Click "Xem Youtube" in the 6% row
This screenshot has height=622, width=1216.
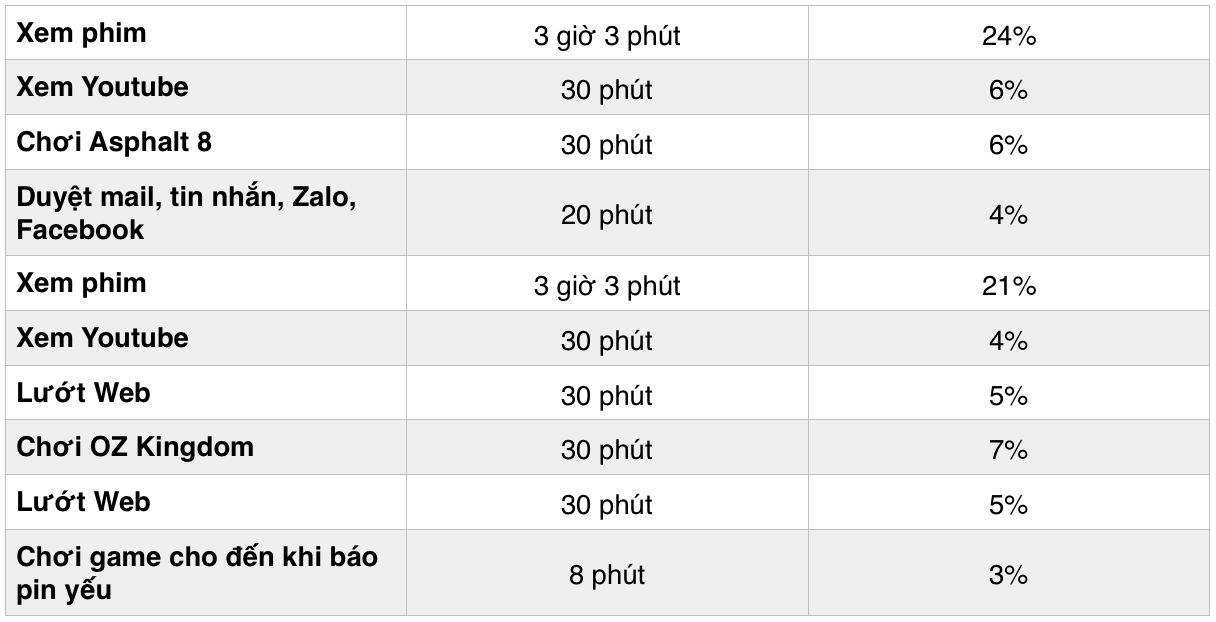point(102,87)
